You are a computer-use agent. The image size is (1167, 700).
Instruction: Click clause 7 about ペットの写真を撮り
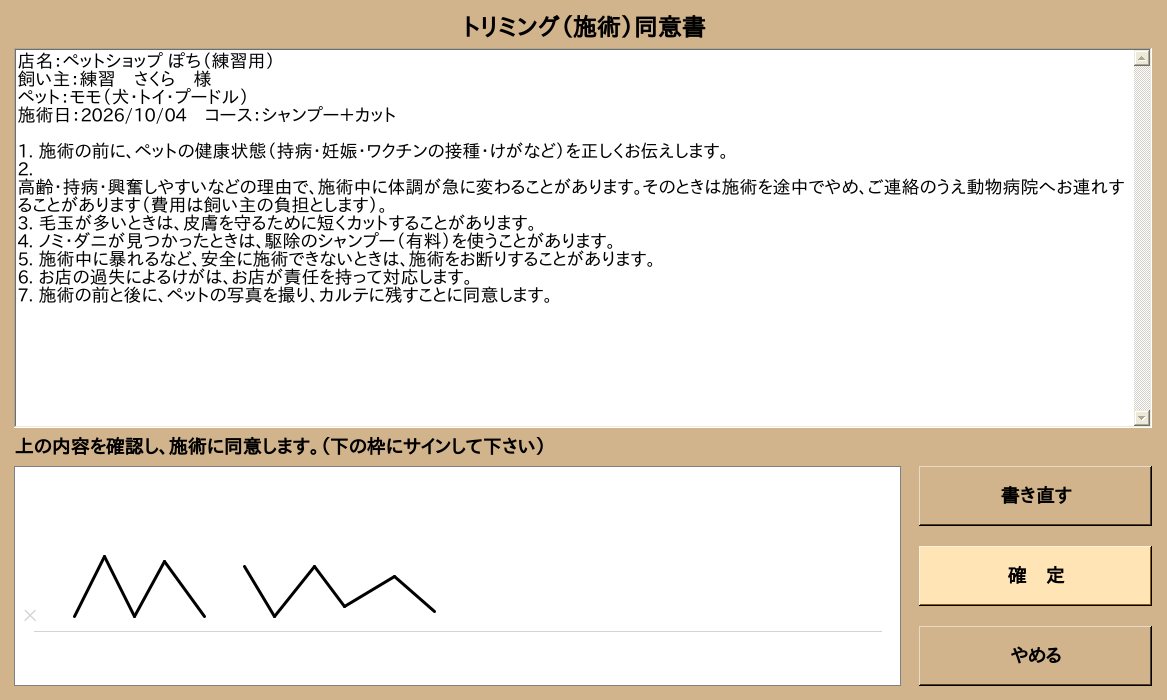[286, 295]
